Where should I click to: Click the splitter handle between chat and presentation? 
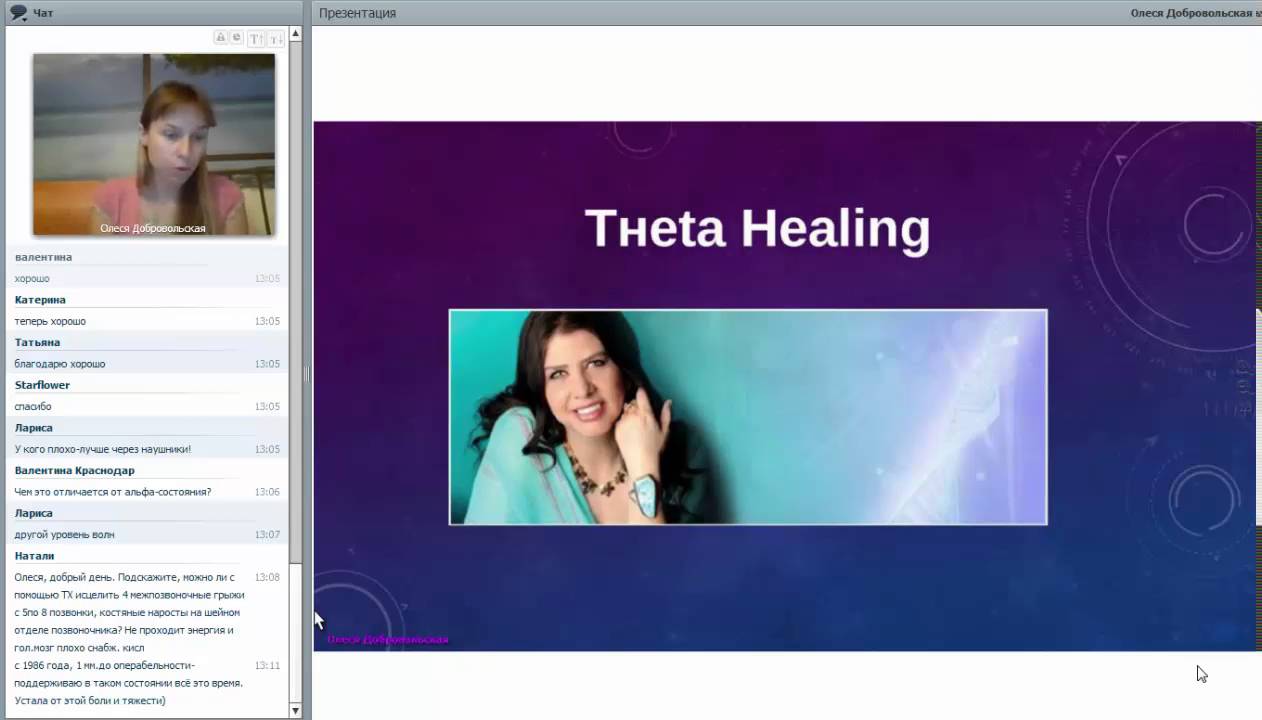pyautogui.click(x=307, y=374)
